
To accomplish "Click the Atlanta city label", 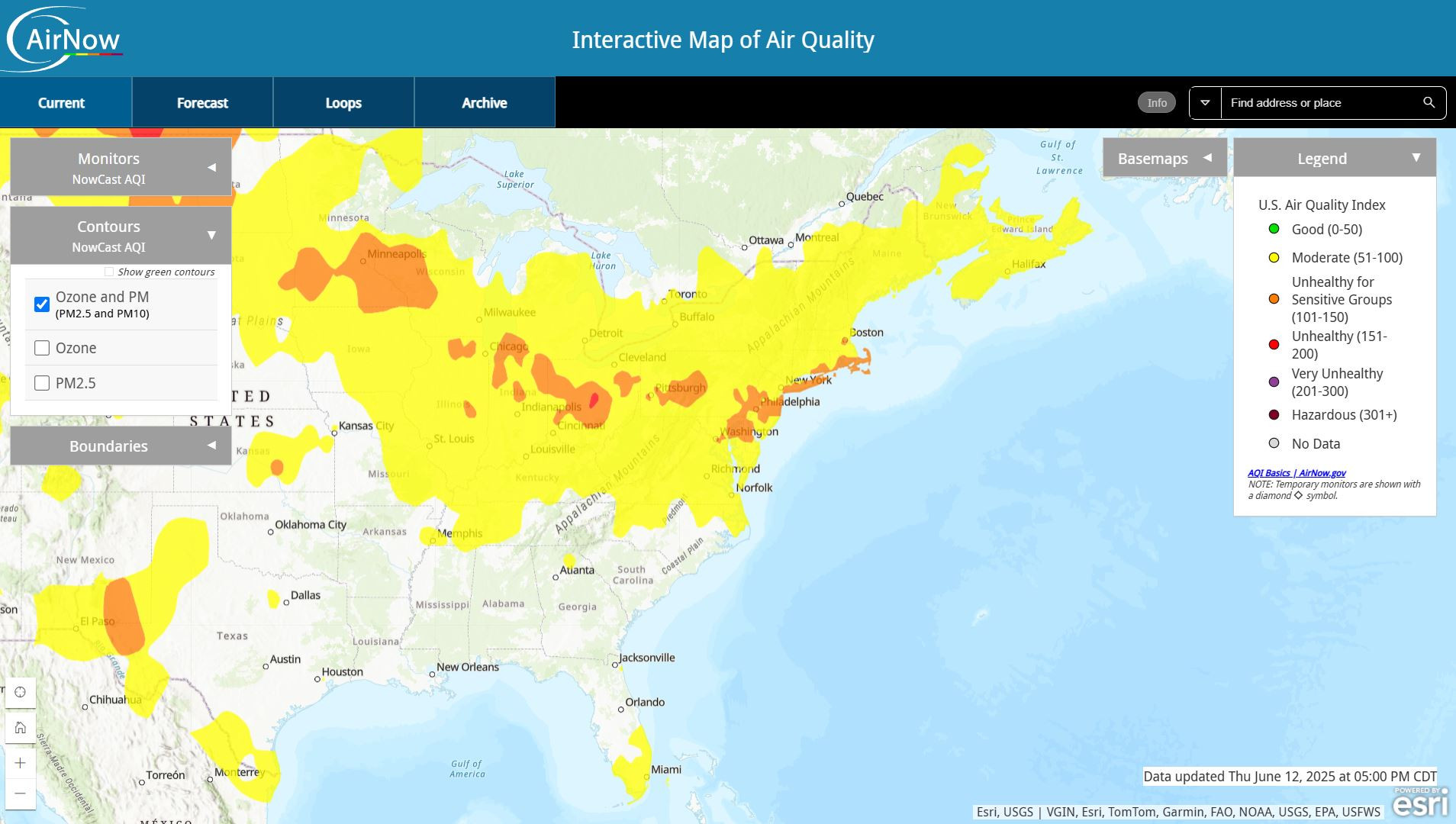I will 577,570.
